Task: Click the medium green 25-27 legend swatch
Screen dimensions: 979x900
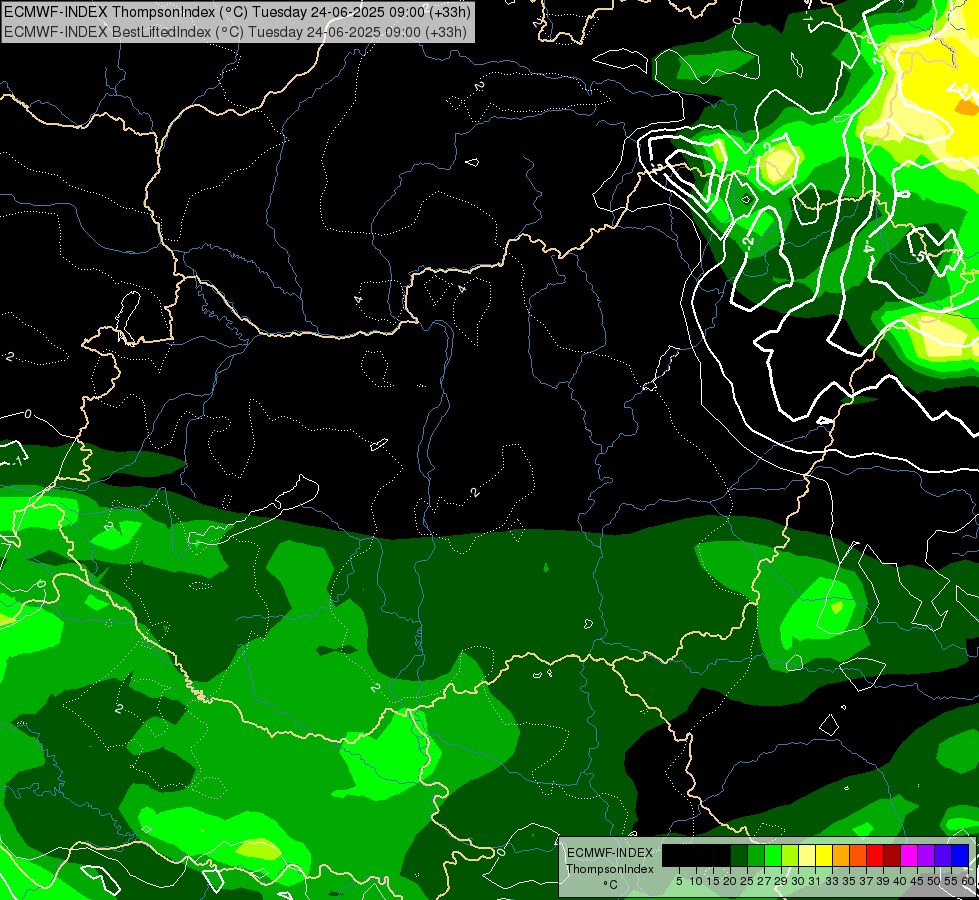Action: [756, 855]
